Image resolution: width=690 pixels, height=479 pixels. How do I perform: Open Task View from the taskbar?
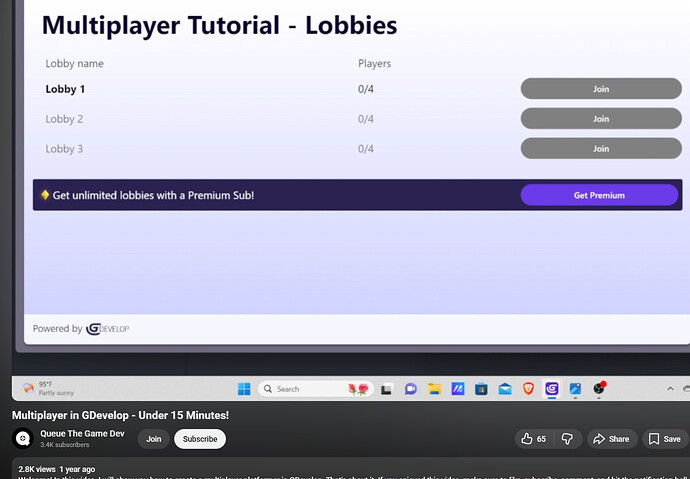pos(384,388)
